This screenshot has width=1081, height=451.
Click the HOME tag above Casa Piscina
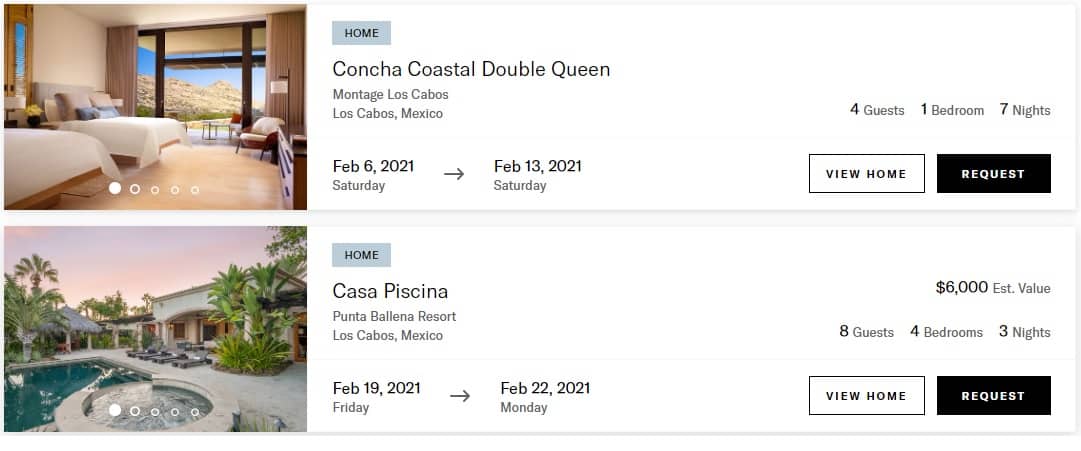coord(361,255)
